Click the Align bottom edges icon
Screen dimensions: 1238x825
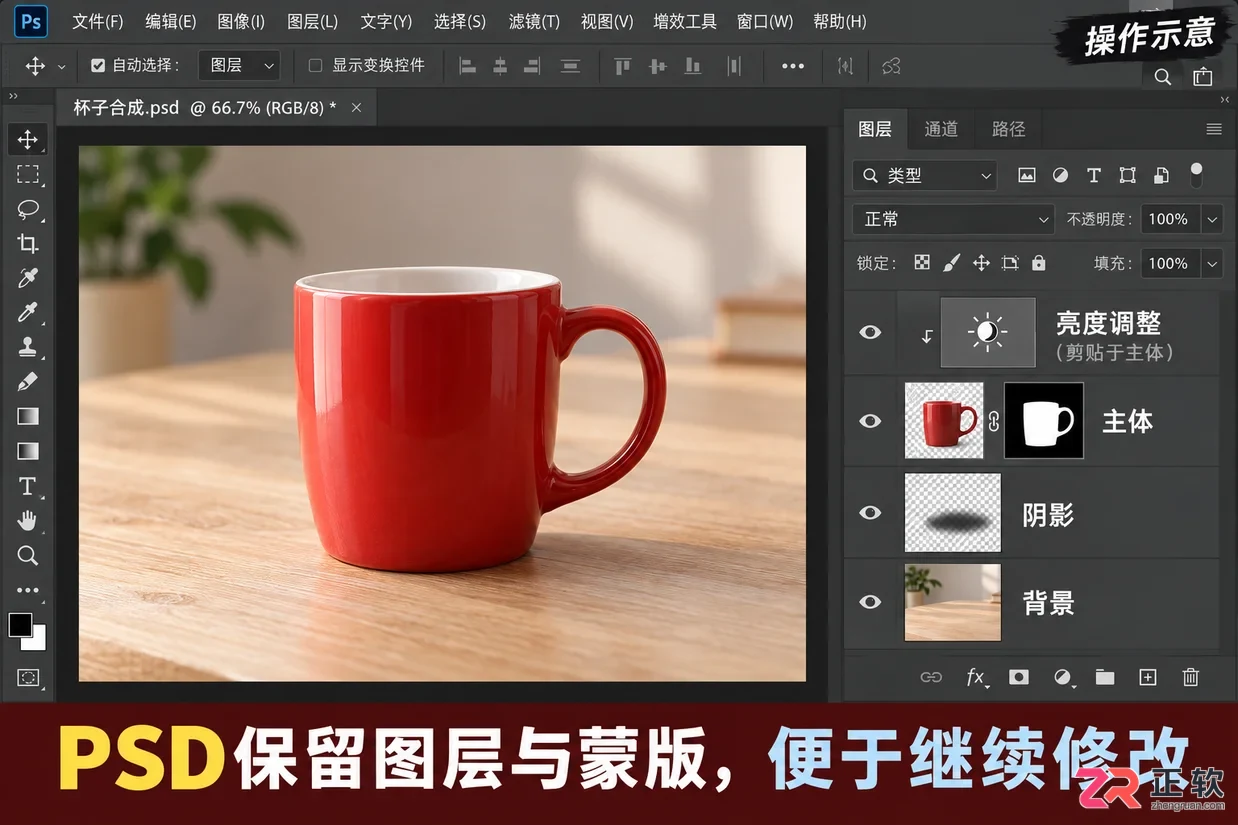click(692, 66)
